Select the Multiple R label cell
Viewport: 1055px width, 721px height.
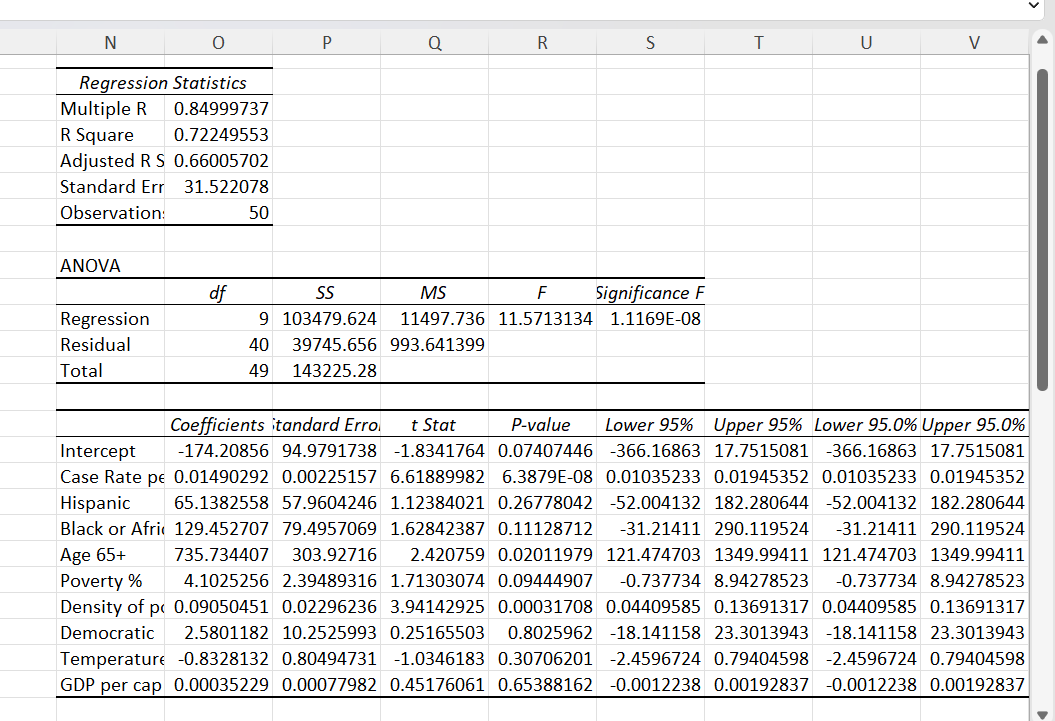[x=110, y=108]
